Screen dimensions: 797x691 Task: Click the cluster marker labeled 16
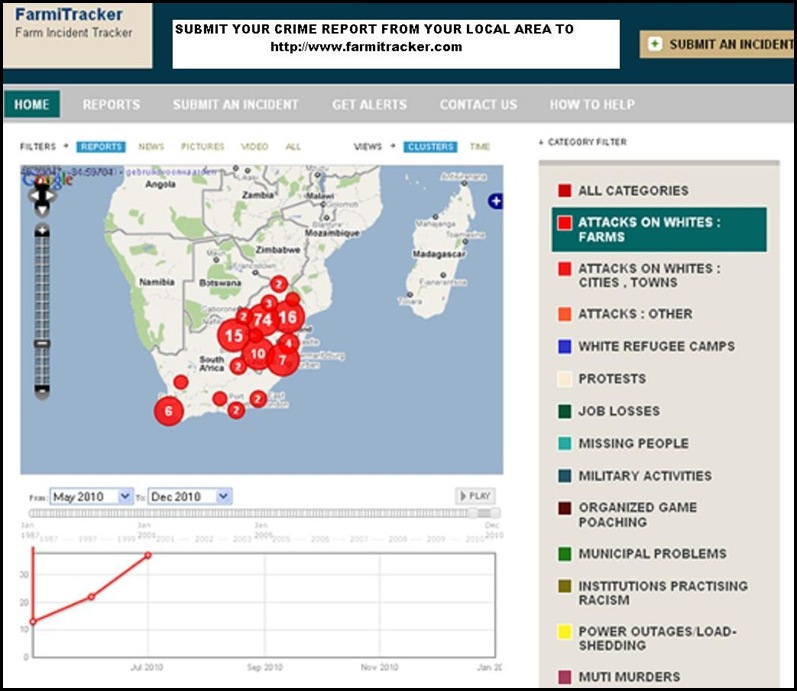tap(288, 317)
